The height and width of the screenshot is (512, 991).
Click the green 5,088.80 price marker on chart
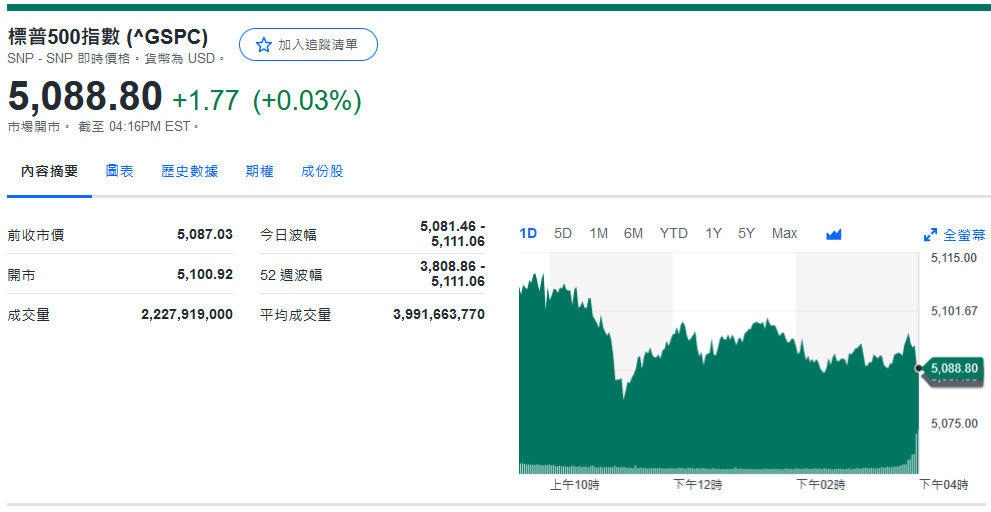tap(953, 368)
